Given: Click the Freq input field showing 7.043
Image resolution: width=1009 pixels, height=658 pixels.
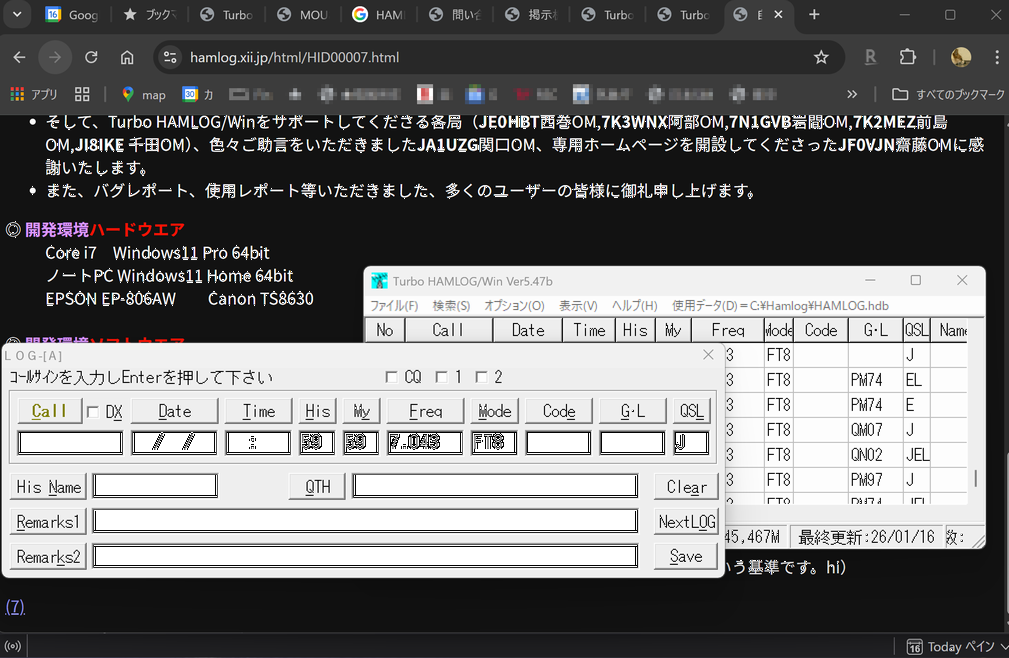Looking at the screenshot, I should click(x=425, y=442).
